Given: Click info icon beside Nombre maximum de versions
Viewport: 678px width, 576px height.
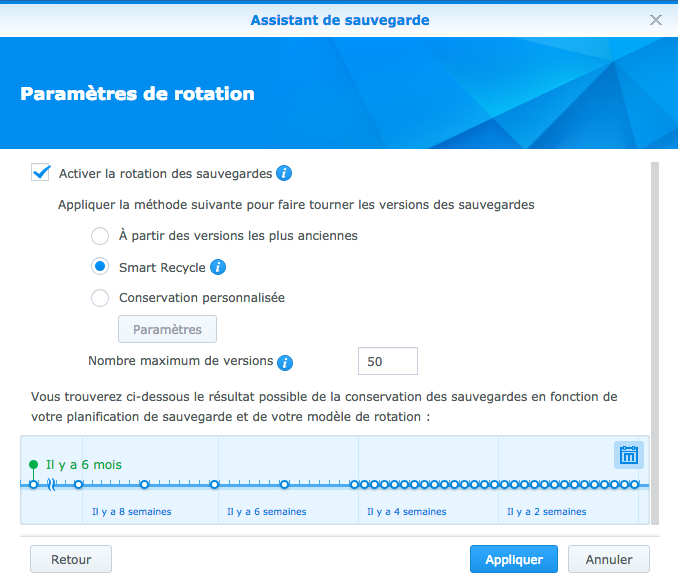Looking at the screenshot, I should (x=285, y=362).
